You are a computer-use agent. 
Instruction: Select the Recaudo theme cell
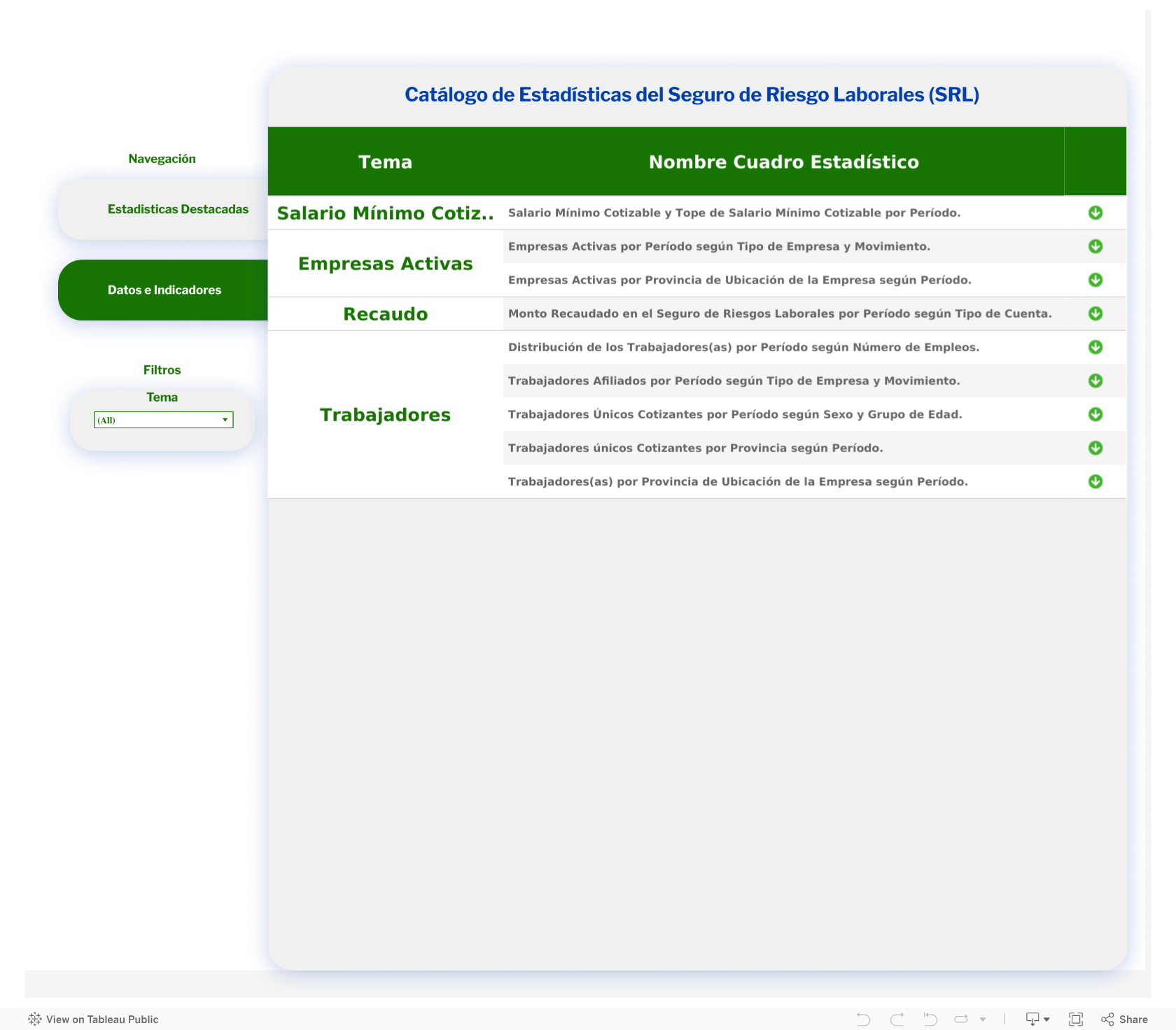[385, 314]
